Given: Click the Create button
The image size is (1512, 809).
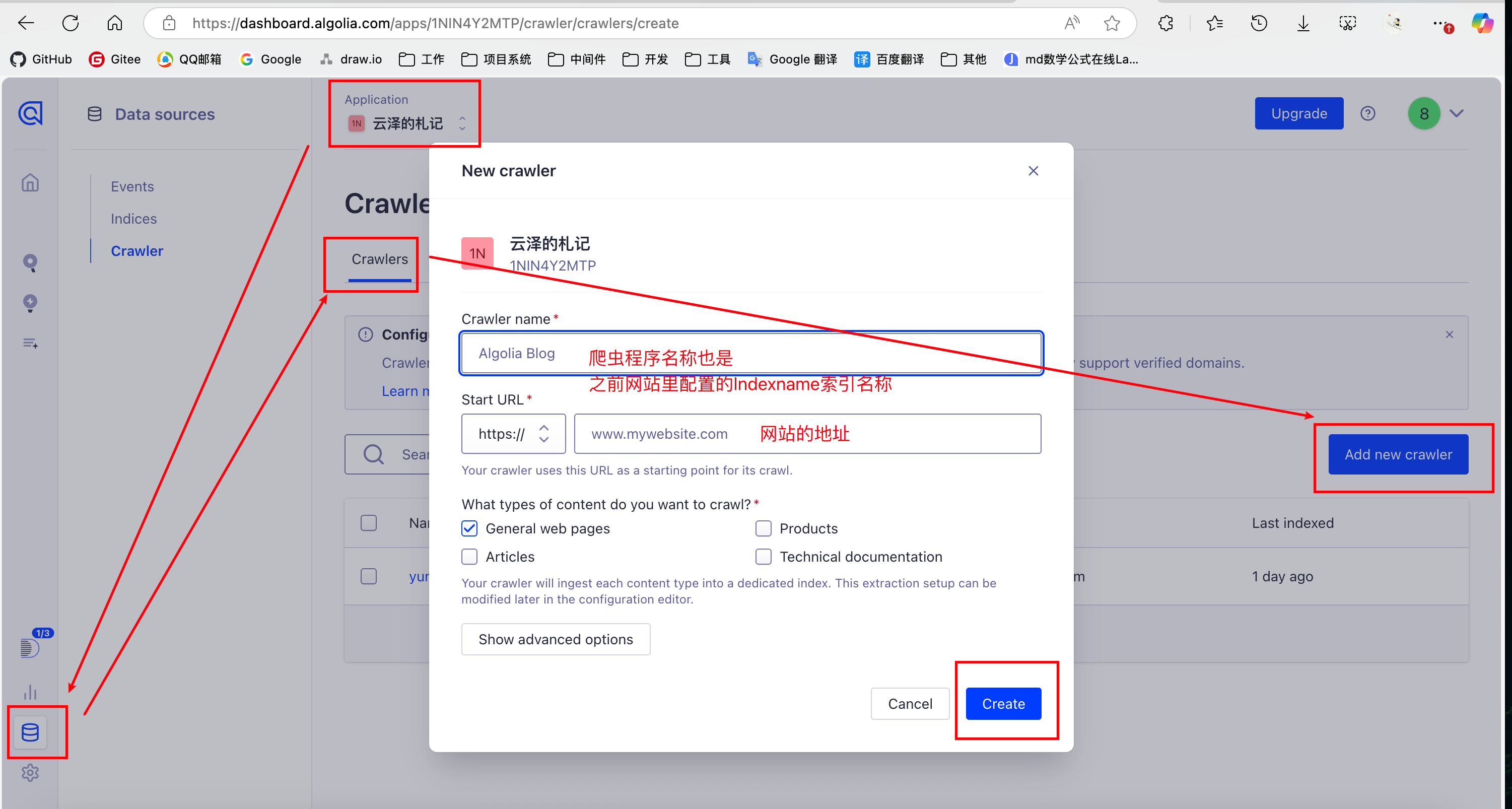Looking at the screenshot, I should click(x=1003, y=703).
